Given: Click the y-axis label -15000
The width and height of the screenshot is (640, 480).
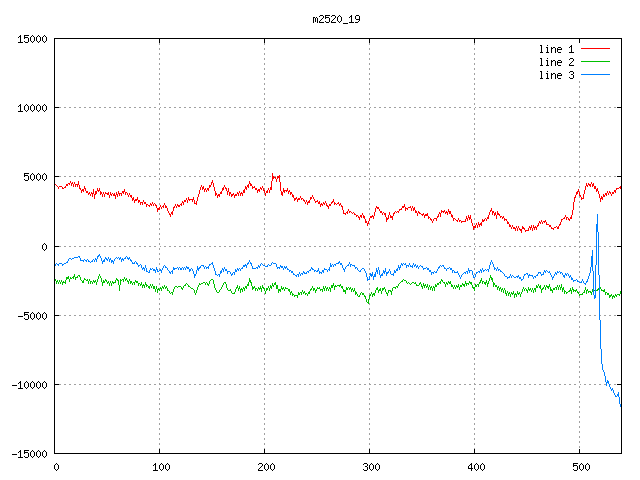Looking at the screenshot, I should point(29,454).
